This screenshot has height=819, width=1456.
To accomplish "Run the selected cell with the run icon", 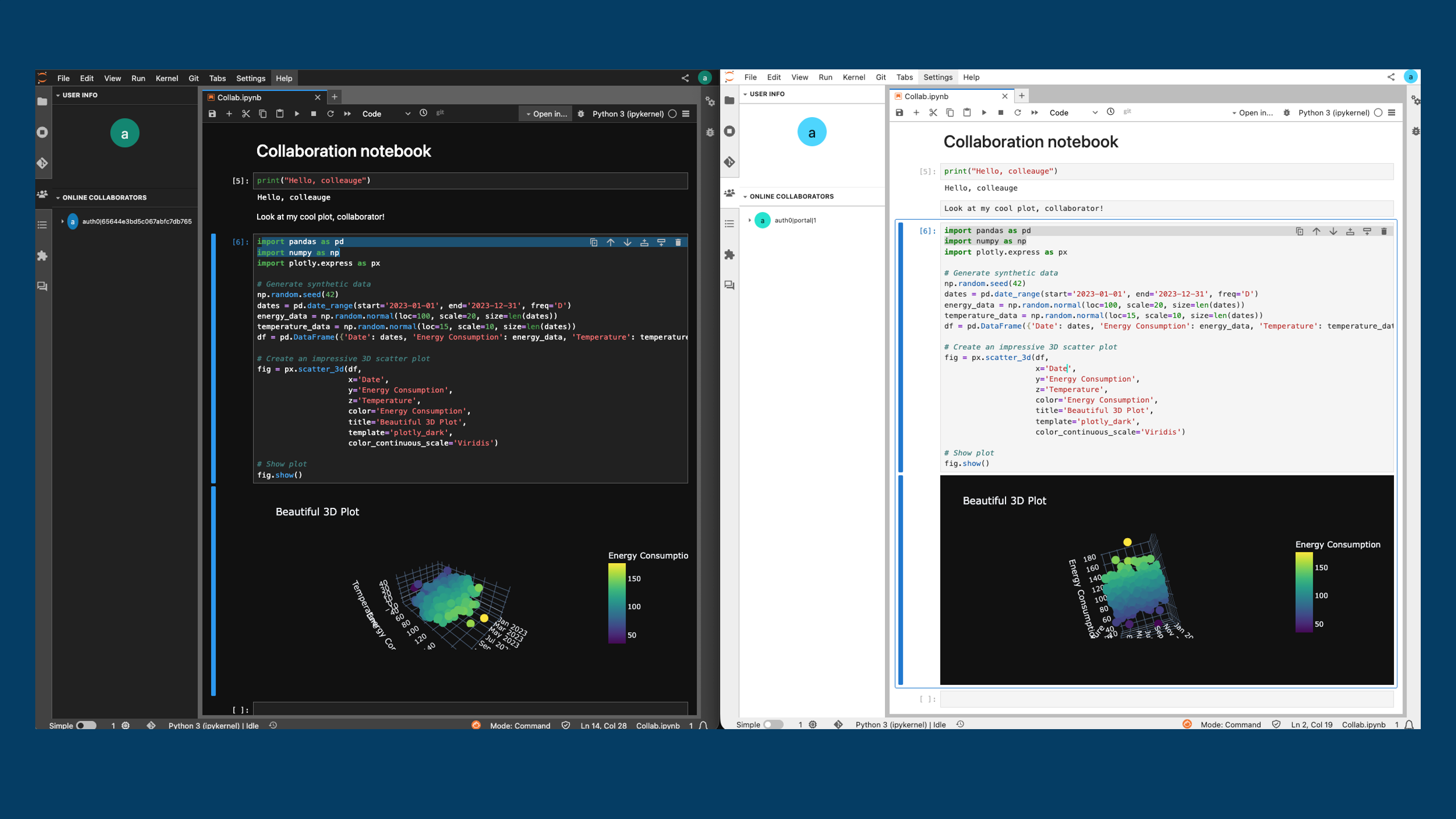I will click(x=296, y=114).
